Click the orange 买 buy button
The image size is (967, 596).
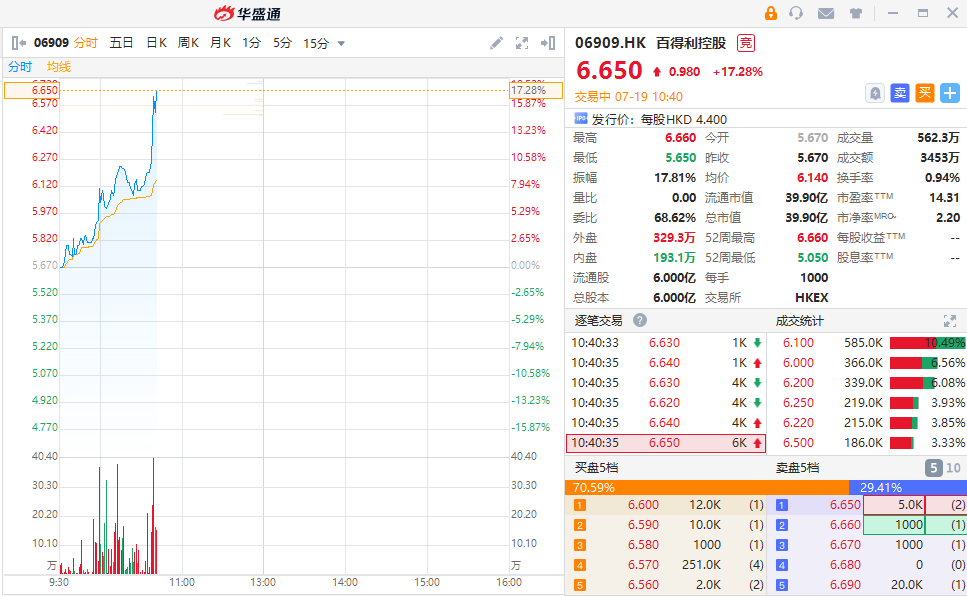(924, 93)
